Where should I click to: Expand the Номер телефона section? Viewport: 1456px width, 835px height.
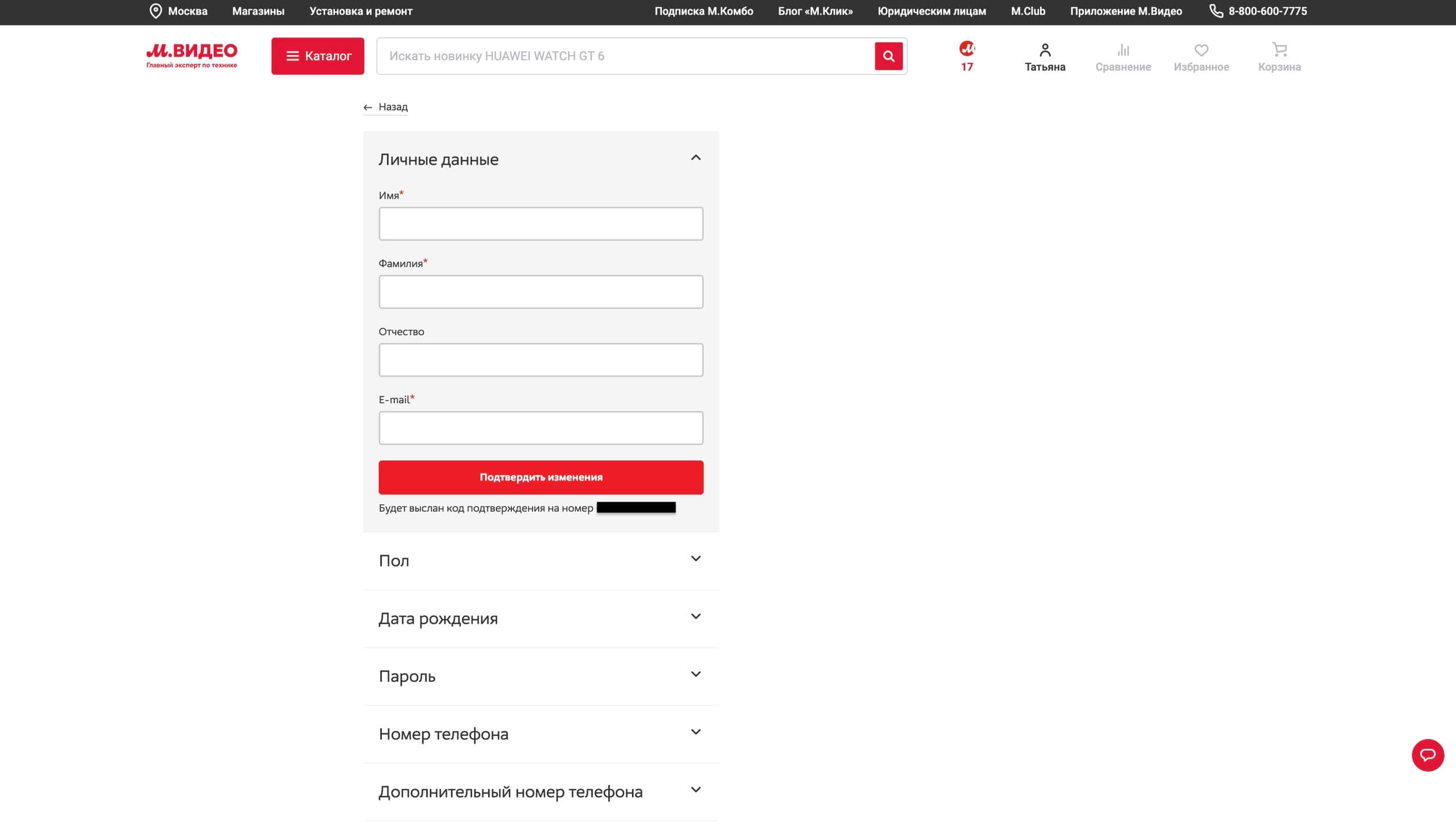pyautogui.click(x=695, y=732)
